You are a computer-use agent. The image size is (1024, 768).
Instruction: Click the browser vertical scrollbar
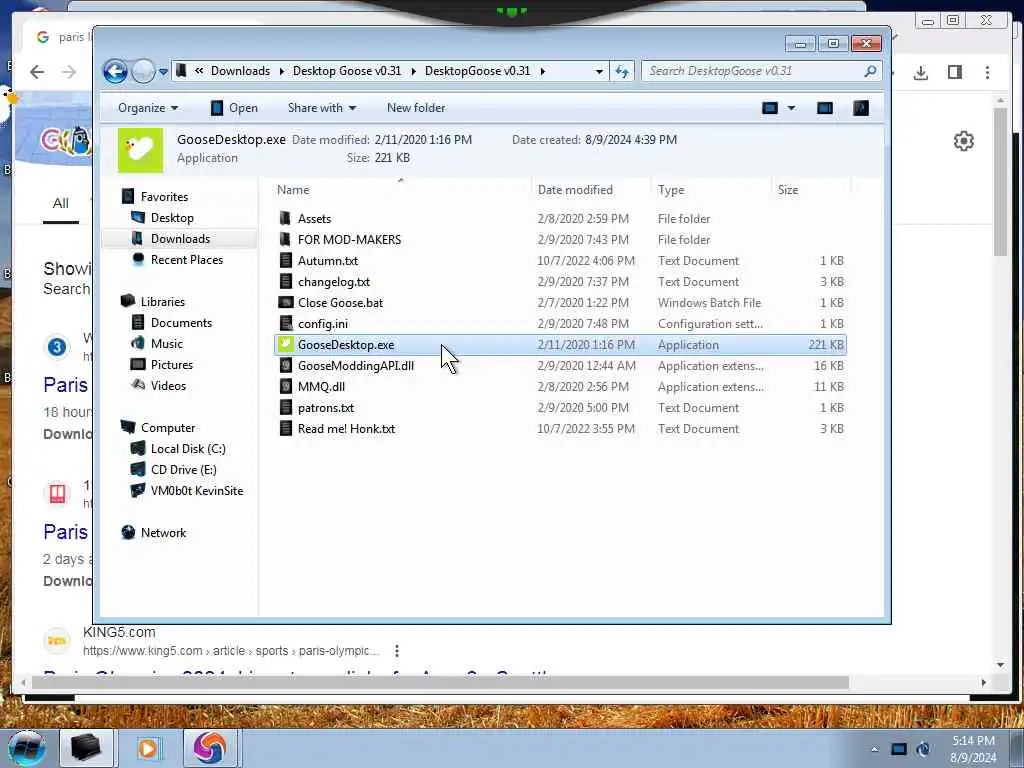(1000, 182)
